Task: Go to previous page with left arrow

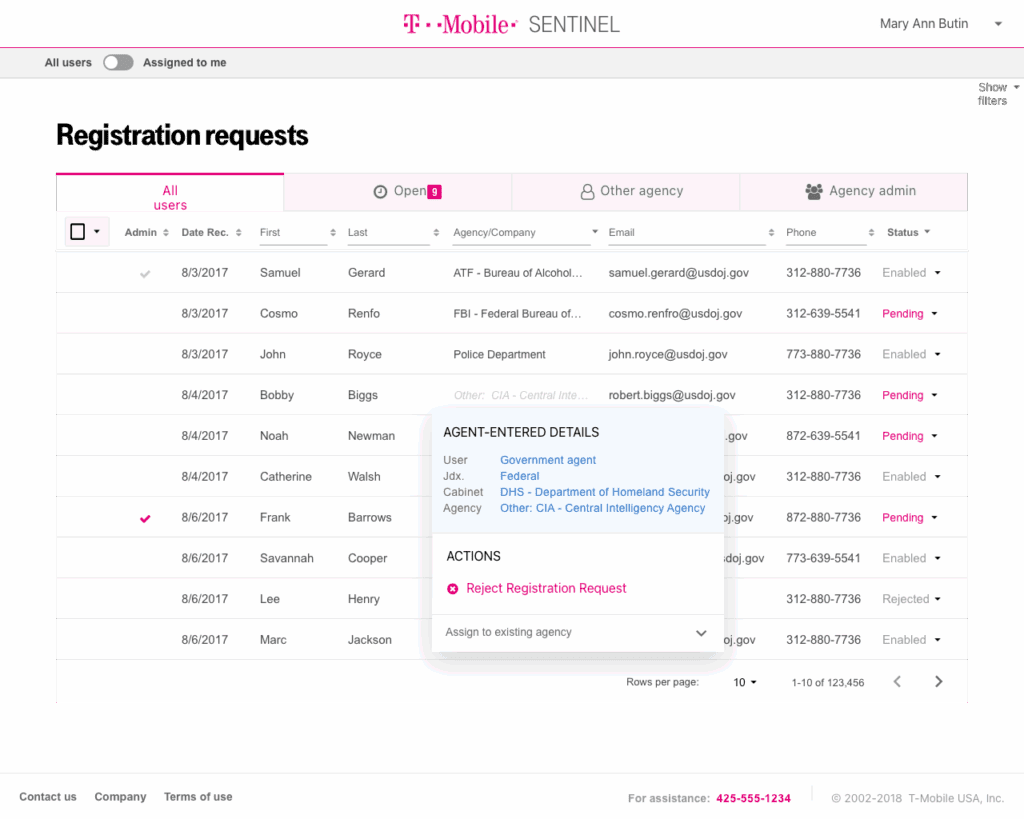Action: pyautogui.click(x=897, y=682)
